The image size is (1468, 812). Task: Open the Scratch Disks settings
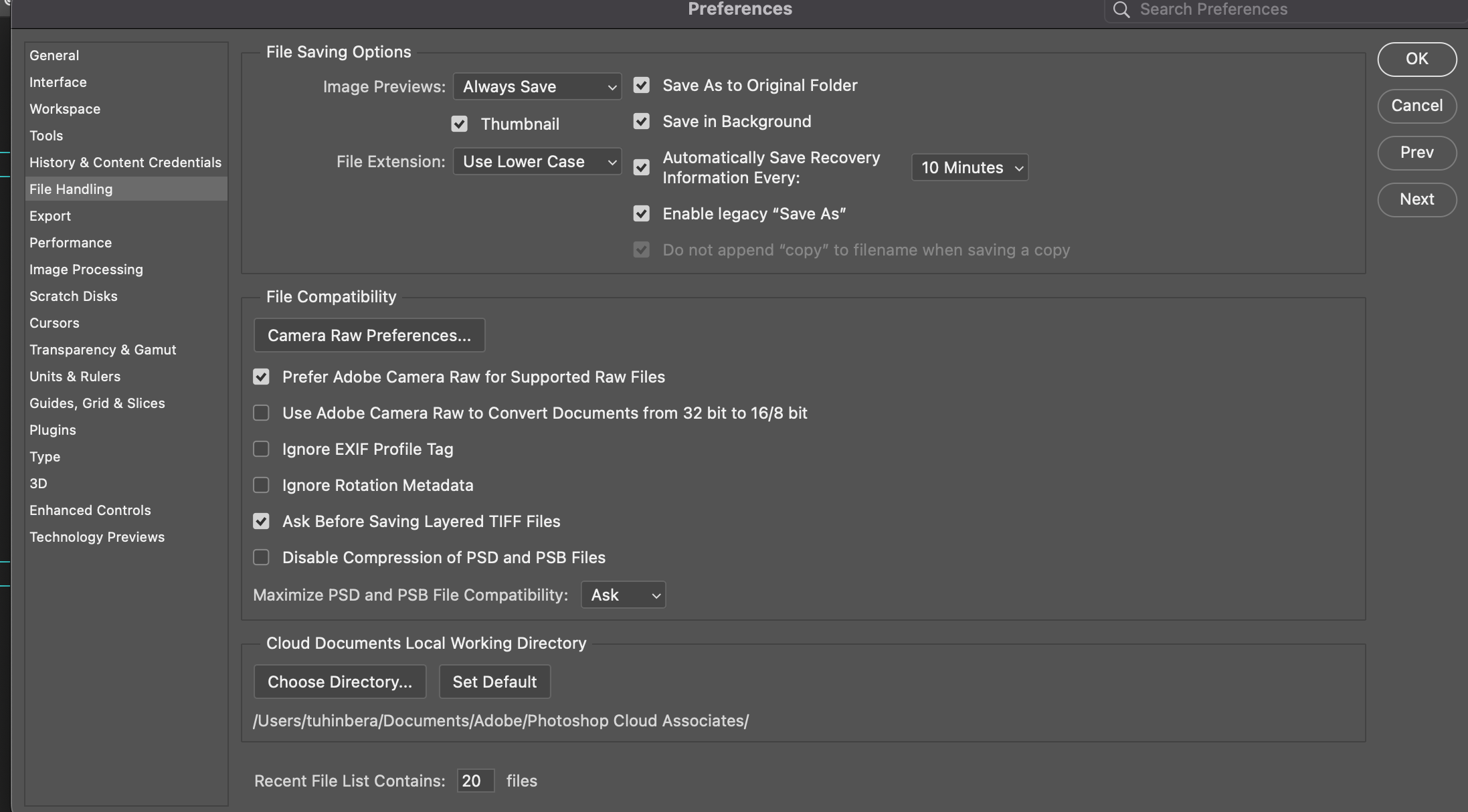pyautogui.click(x=74, y=296)
